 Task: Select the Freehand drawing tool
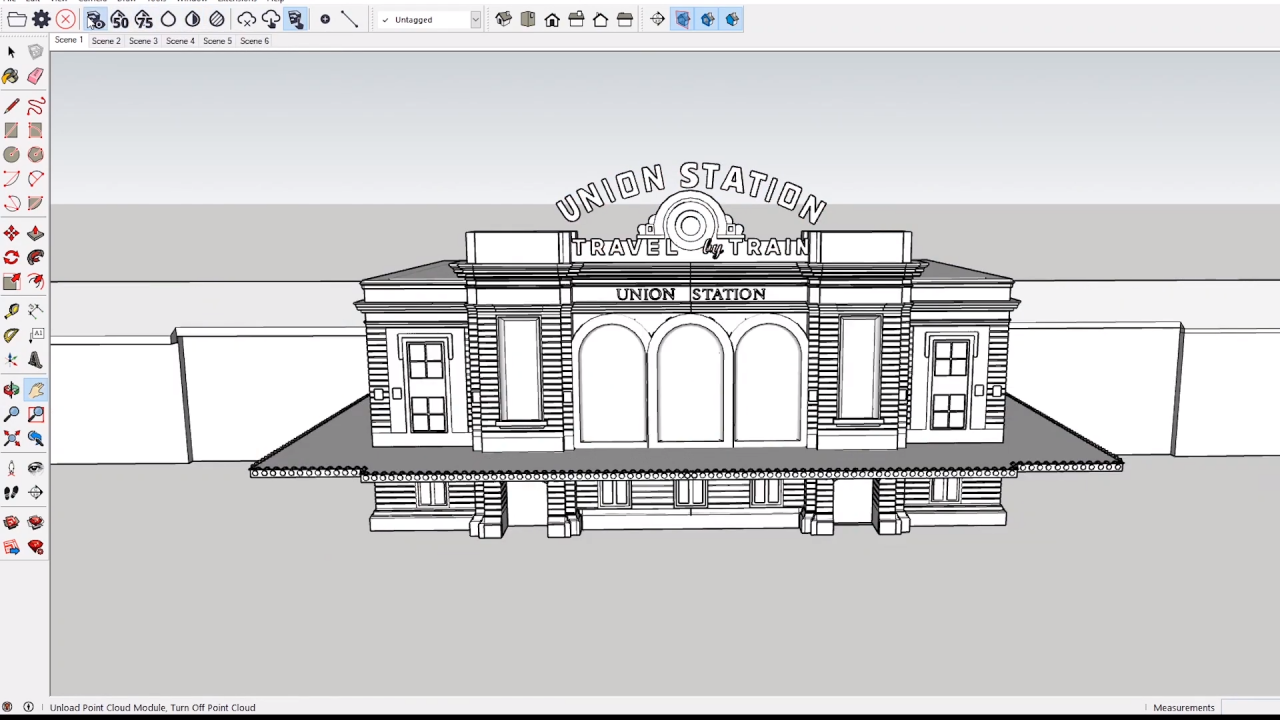click(x=35, y=106)
